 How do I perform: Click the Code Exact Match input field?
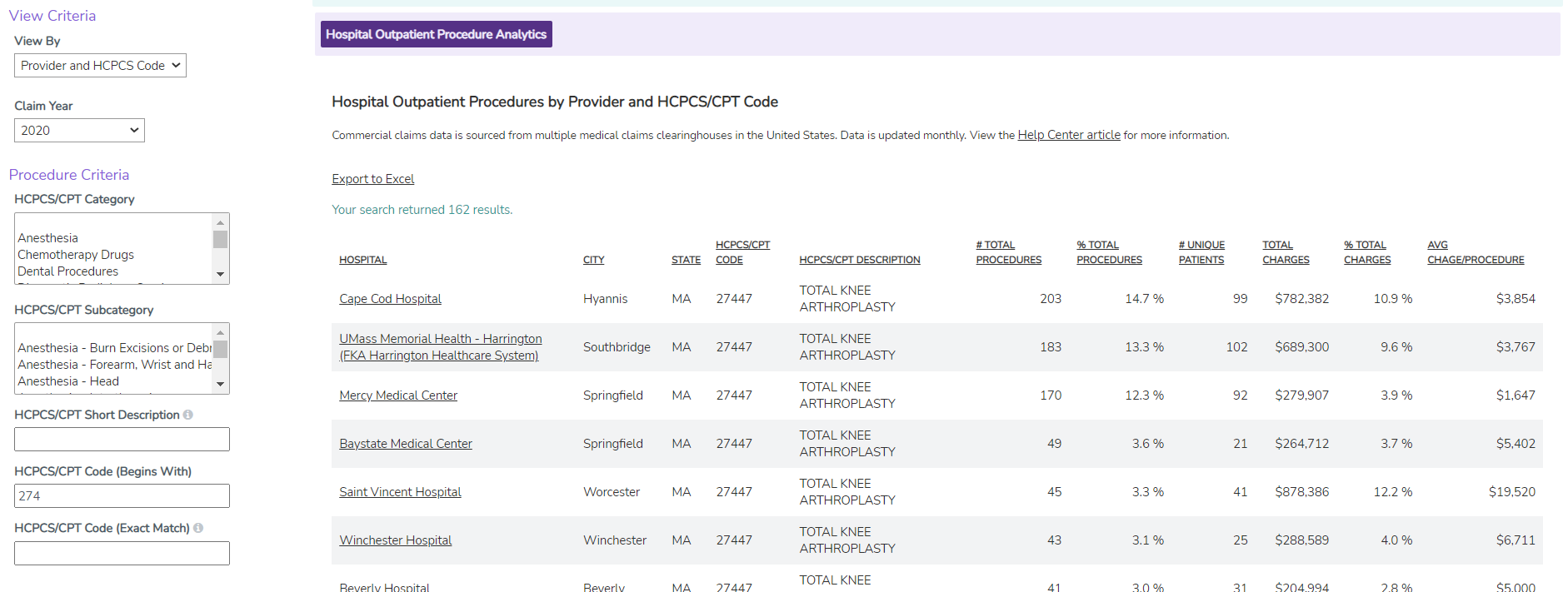pyautogui.click(x=122, y=554)
